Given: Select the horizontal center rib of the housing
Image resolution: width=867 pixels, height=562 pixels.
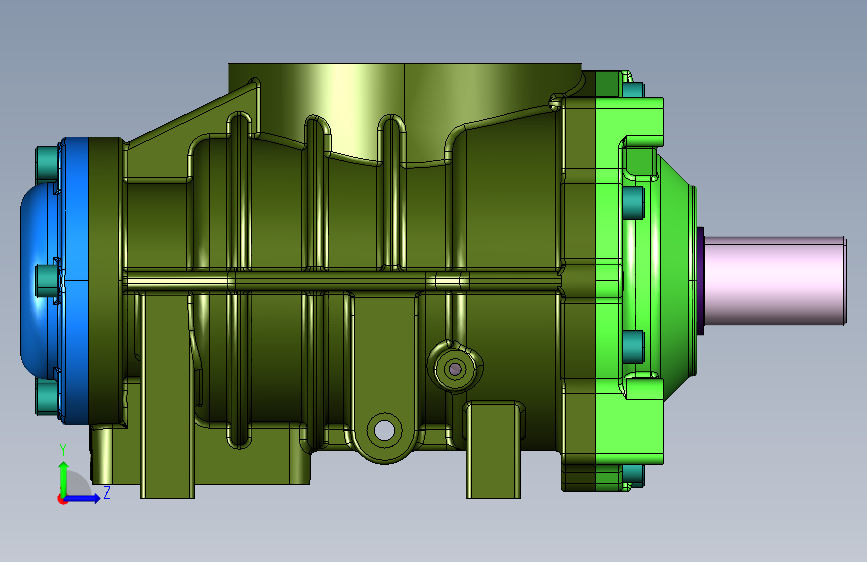Looking at the screenshot, I should (343, 280).
